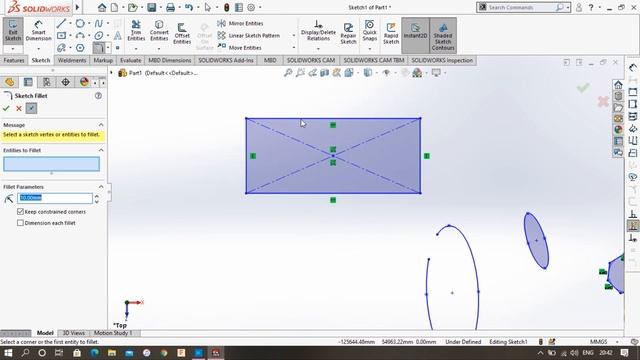The image size is (640, 360).
Task: Click Linear Sketch Pattern command
Action: 249,36
